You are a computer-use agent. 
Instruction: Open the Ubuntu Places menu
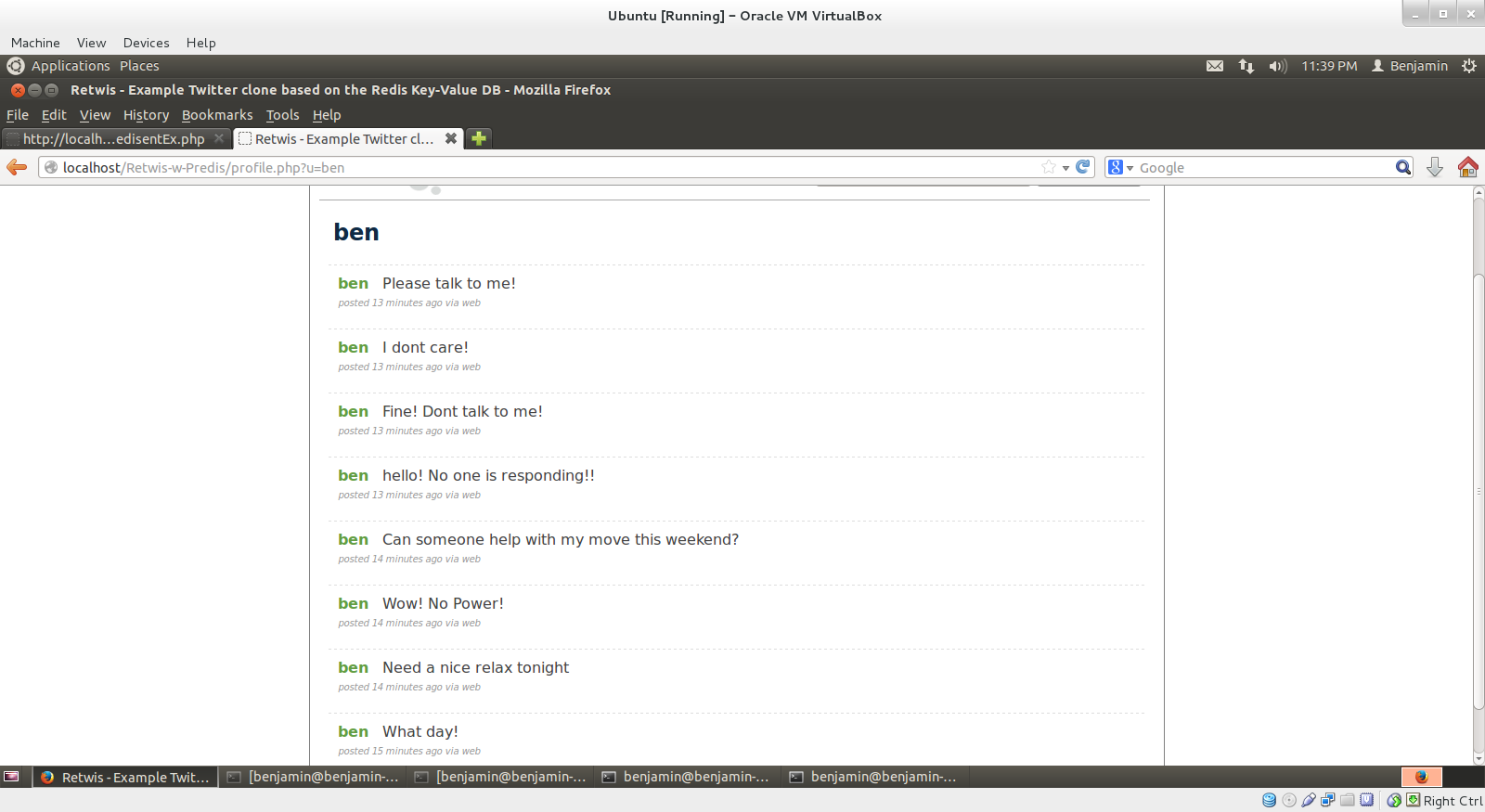click(x=139, y=66)
